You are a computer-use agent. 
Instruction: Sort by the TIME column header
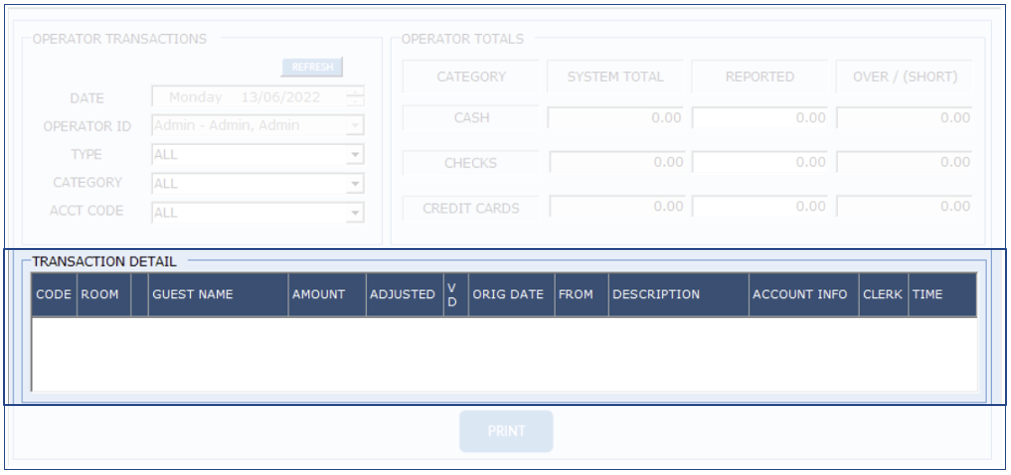pyautogui.click(x=940, y=295)
